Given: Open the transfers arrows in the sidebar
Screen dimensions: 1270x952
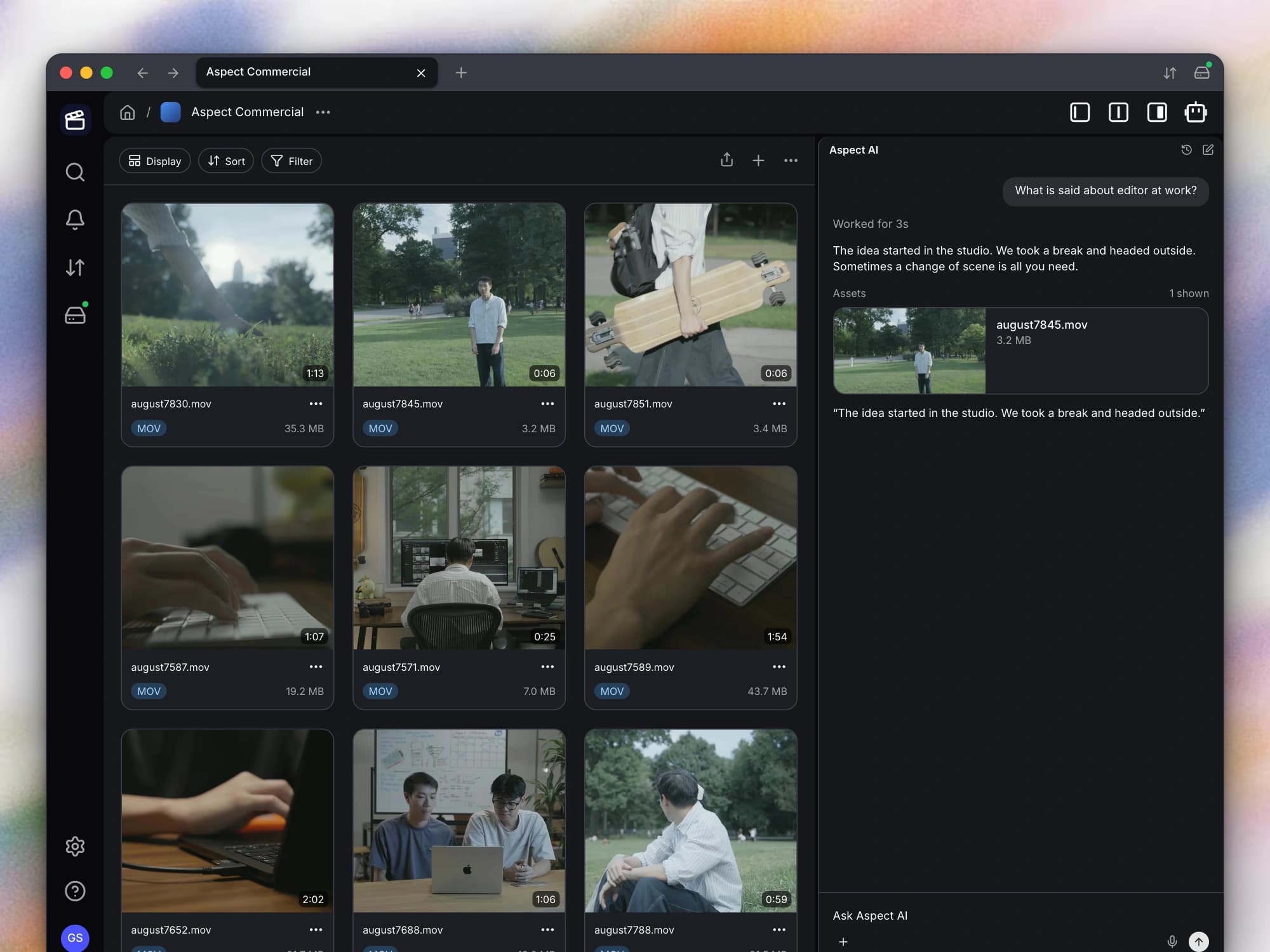Looking at the screenshot, I should tap(75, 267).
